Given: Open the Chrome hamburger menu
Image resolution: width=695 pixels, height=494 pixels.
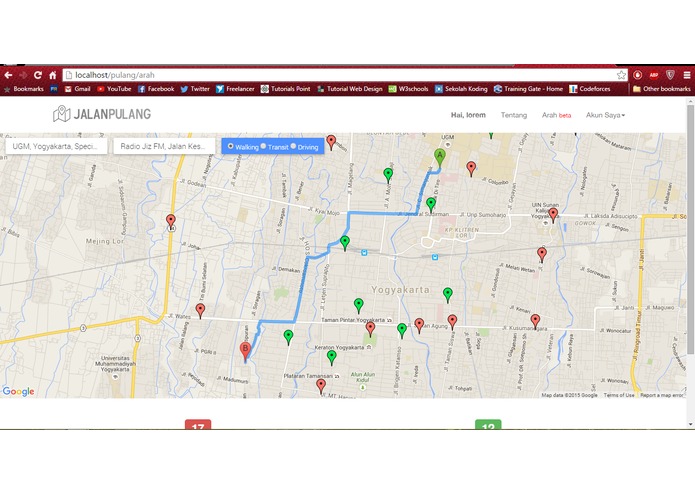Looking at the screenshot, I should click(687, 75).
